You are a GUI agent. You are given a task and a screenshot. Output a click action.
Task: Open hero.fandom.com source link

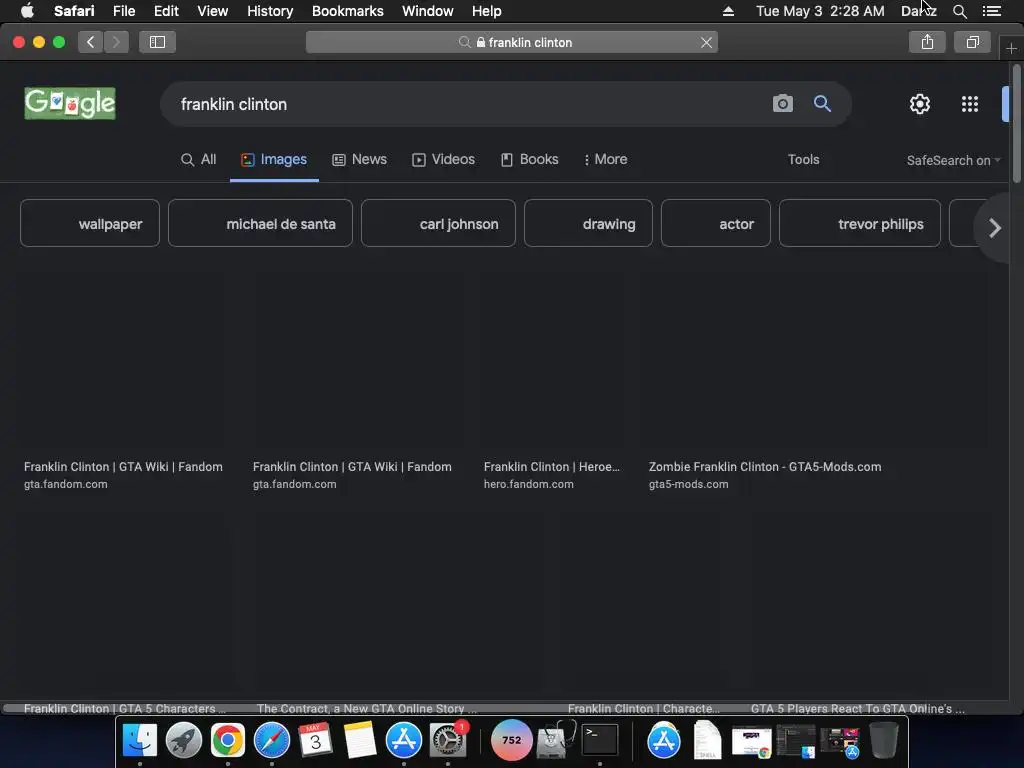528,484
